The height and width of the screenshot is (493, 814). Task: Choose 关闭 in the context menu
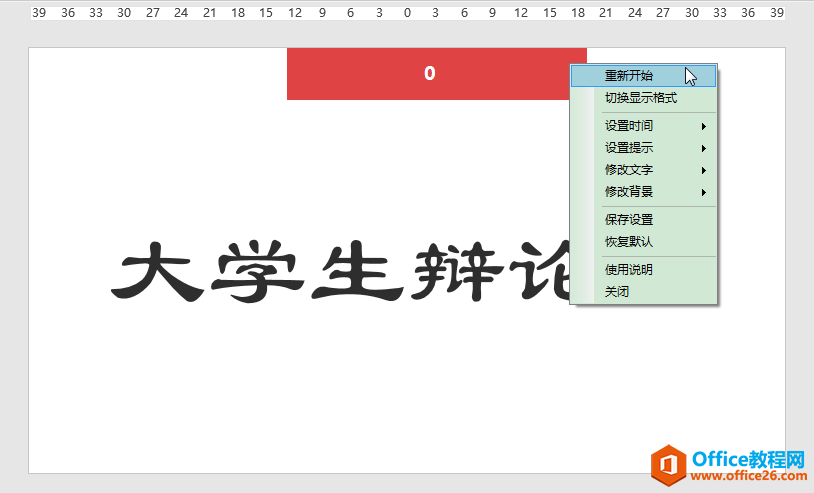click(643, 292)
